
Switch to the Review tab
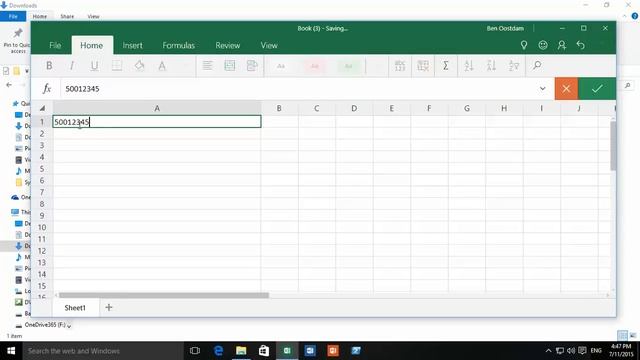[228, 45]
